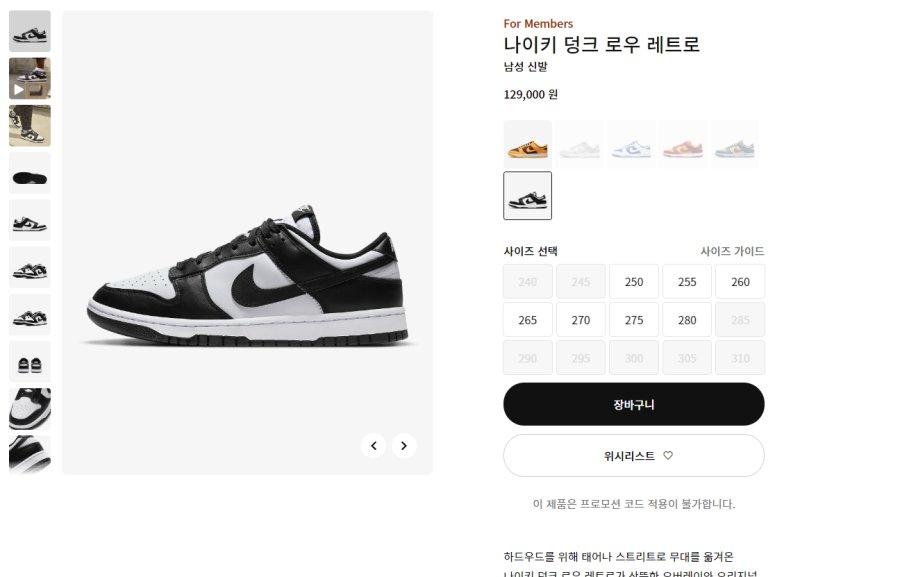Select size 265

(527, 320)
